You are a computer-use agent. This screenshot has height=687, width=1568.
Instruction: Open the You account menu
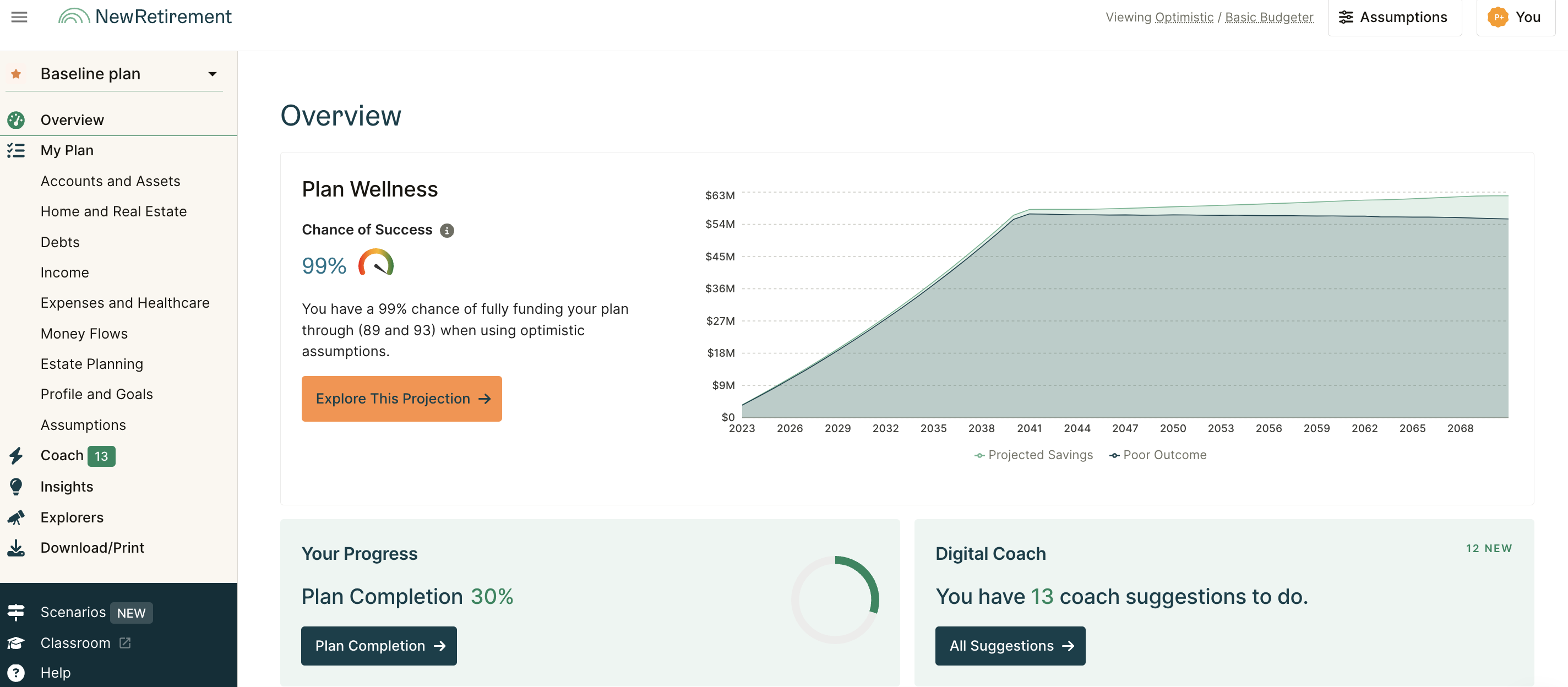point(1515,17)
